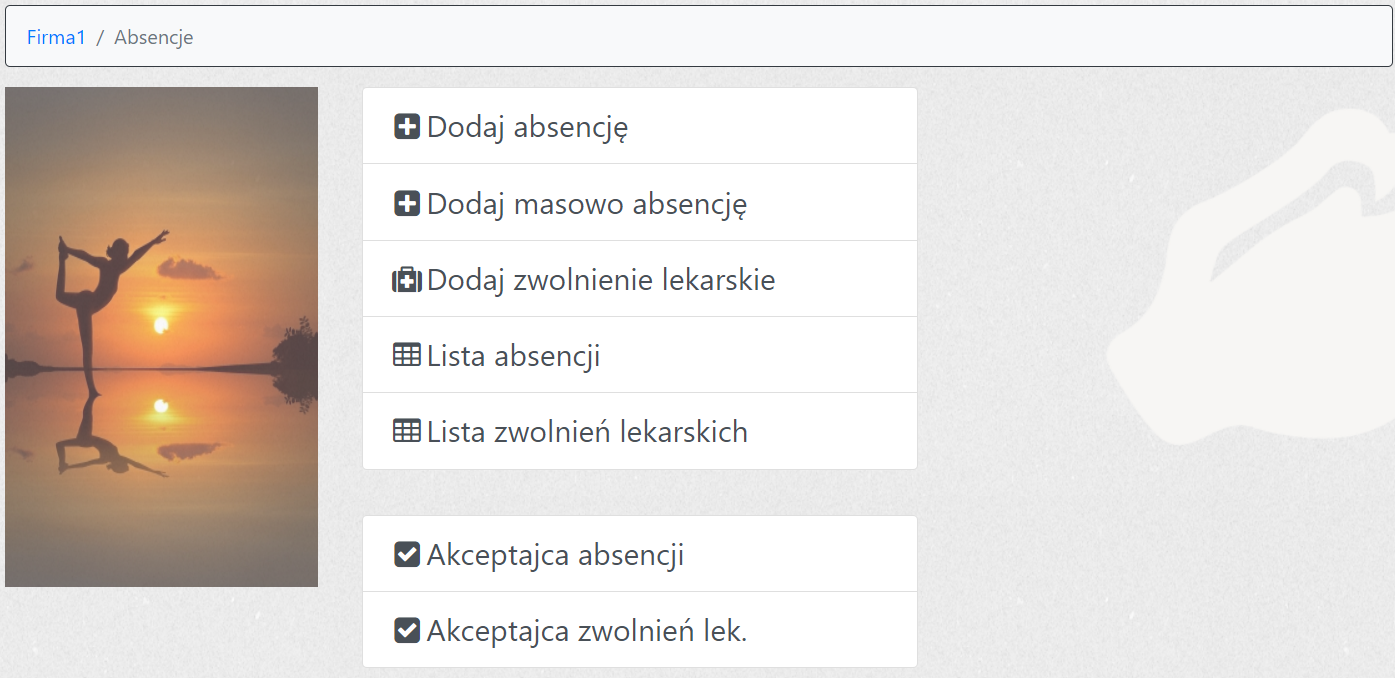This screenshot has height=678, width=1395.
Task: Open the Dodaj absencję text link
Action: (x=527, y=127)
